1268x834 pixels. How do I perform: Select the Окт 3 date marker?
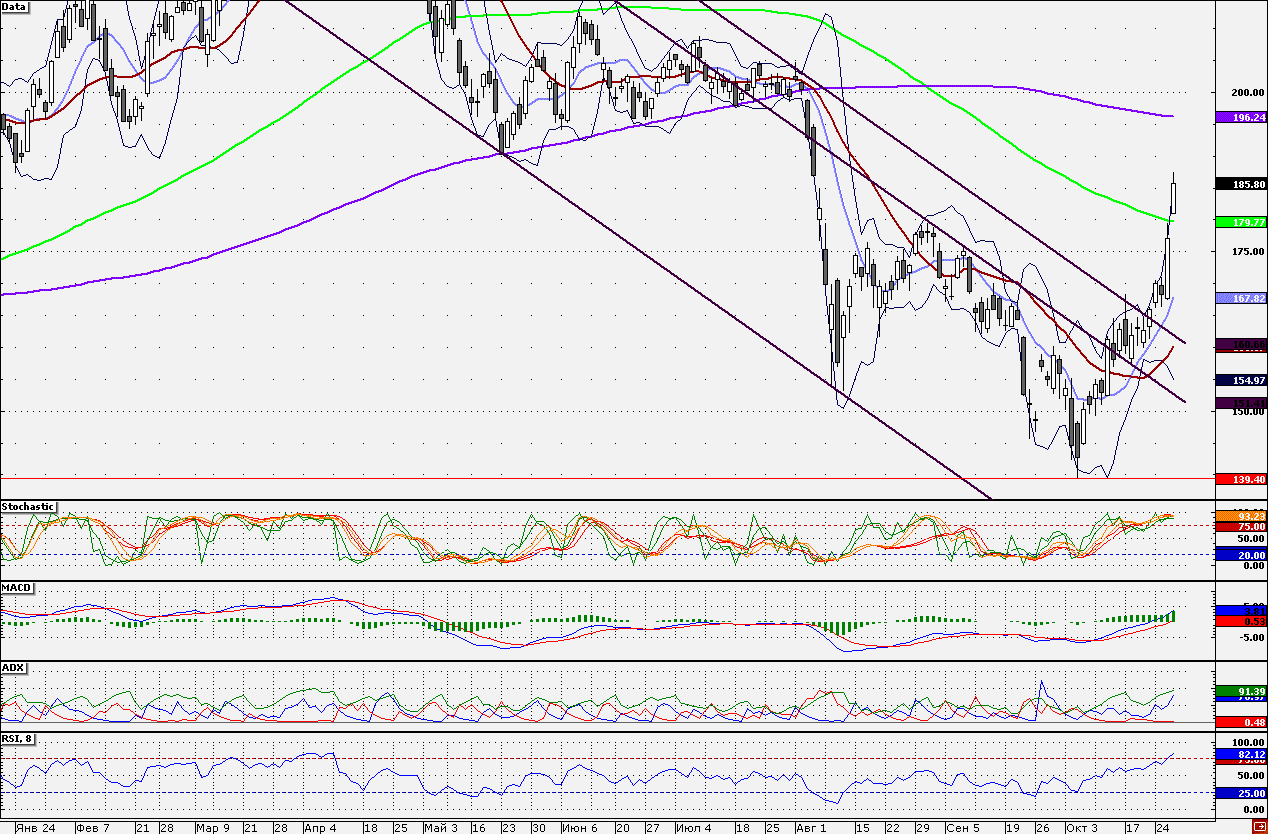click(1081, 828)
